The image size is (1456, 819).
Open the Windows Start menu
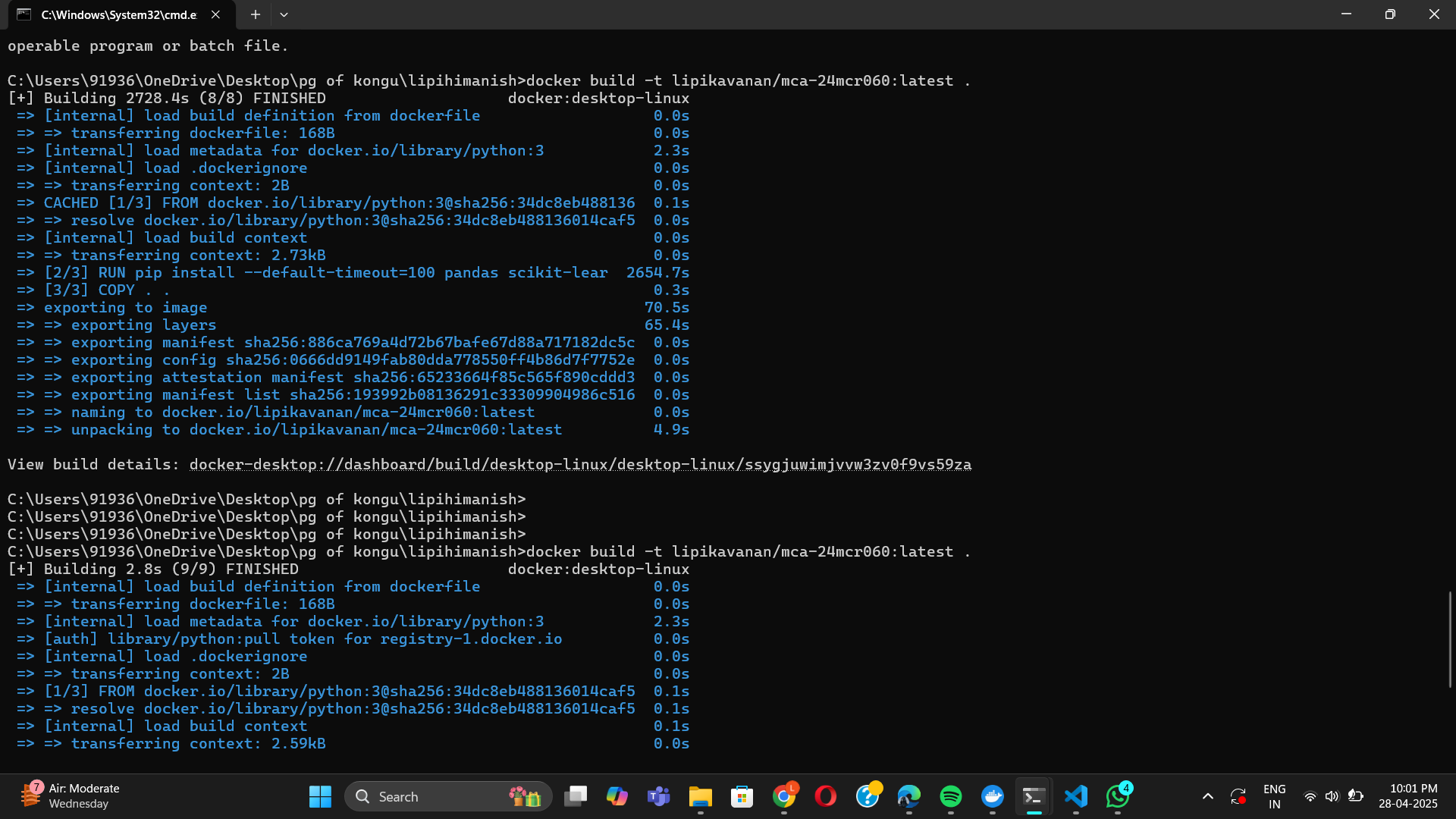pos(320,796)
